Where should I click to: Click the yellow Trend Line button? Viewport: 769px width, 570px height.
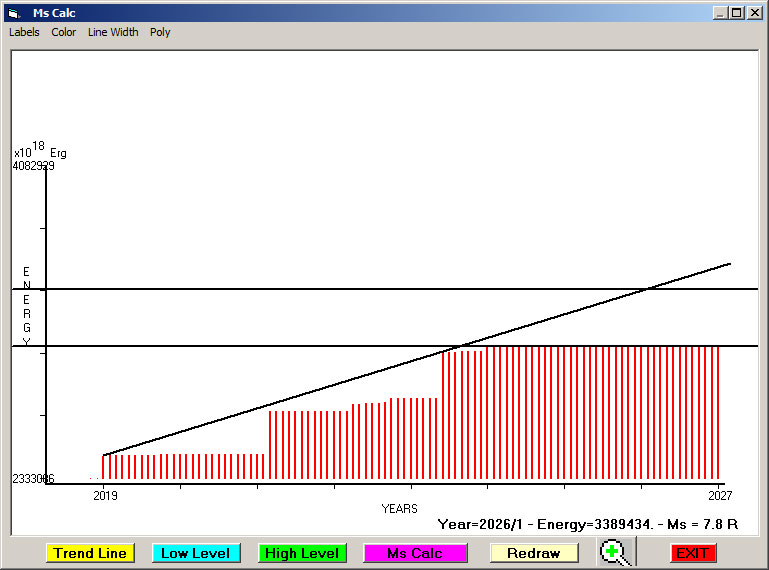(x=90, y=553)
